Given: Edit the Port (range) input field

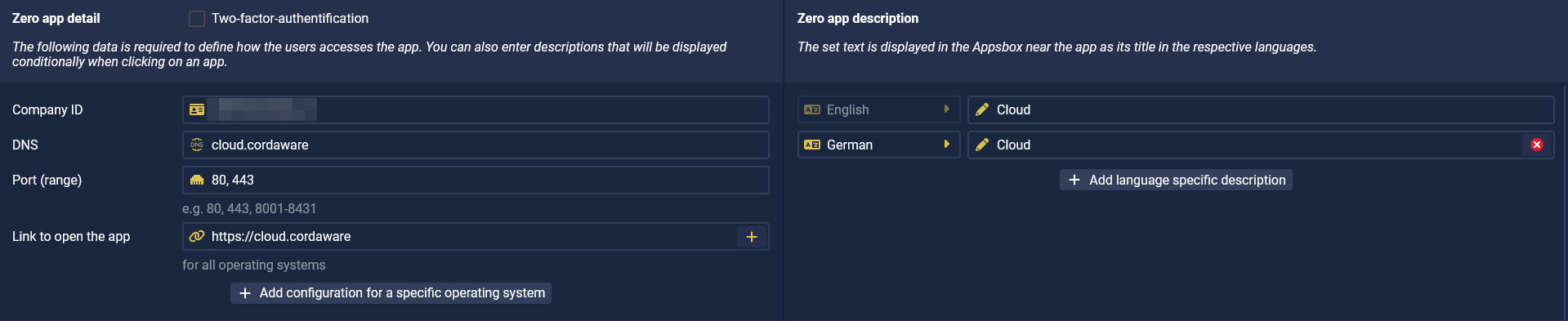Looking at the screenshot, I should (476, 180).
